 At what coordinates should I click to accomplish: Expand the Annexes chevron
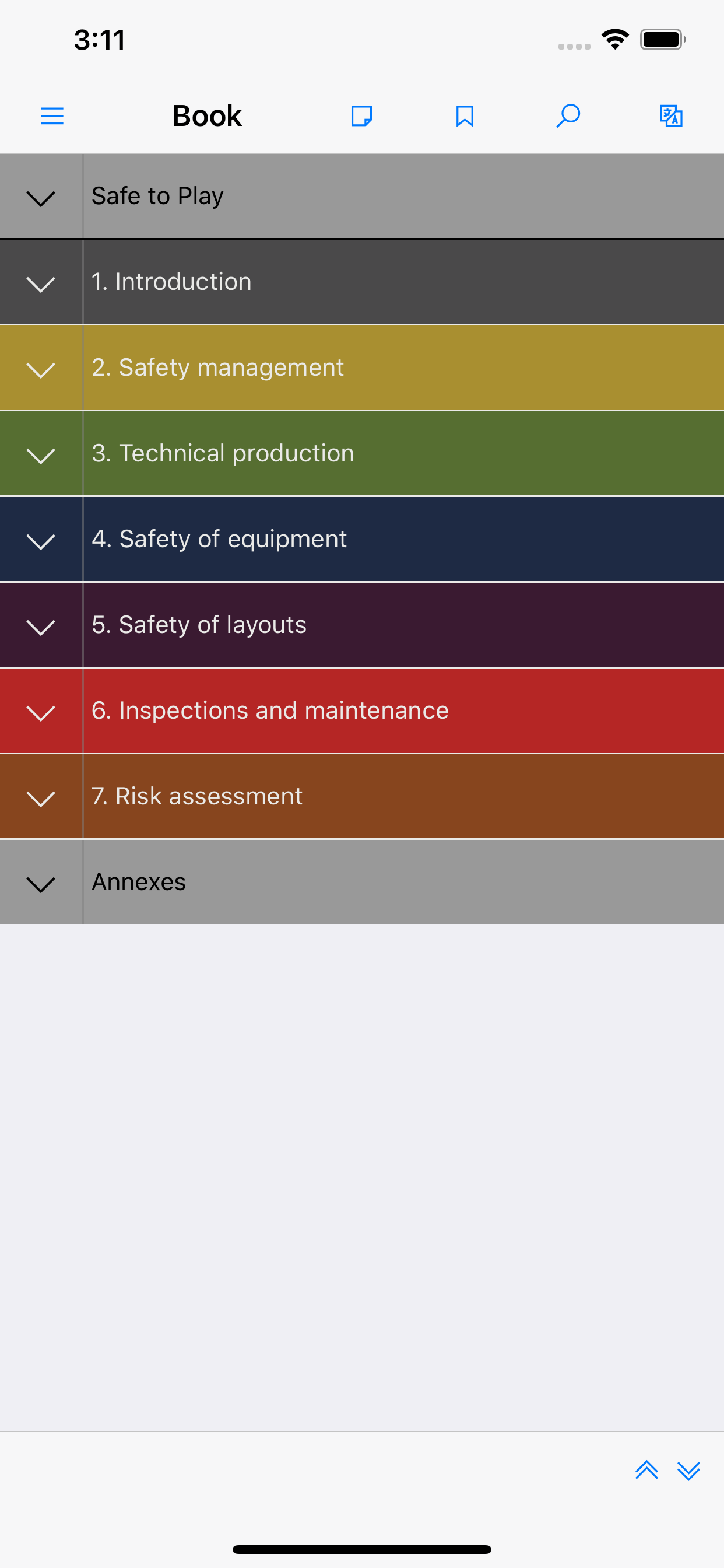tap(41, 883)
